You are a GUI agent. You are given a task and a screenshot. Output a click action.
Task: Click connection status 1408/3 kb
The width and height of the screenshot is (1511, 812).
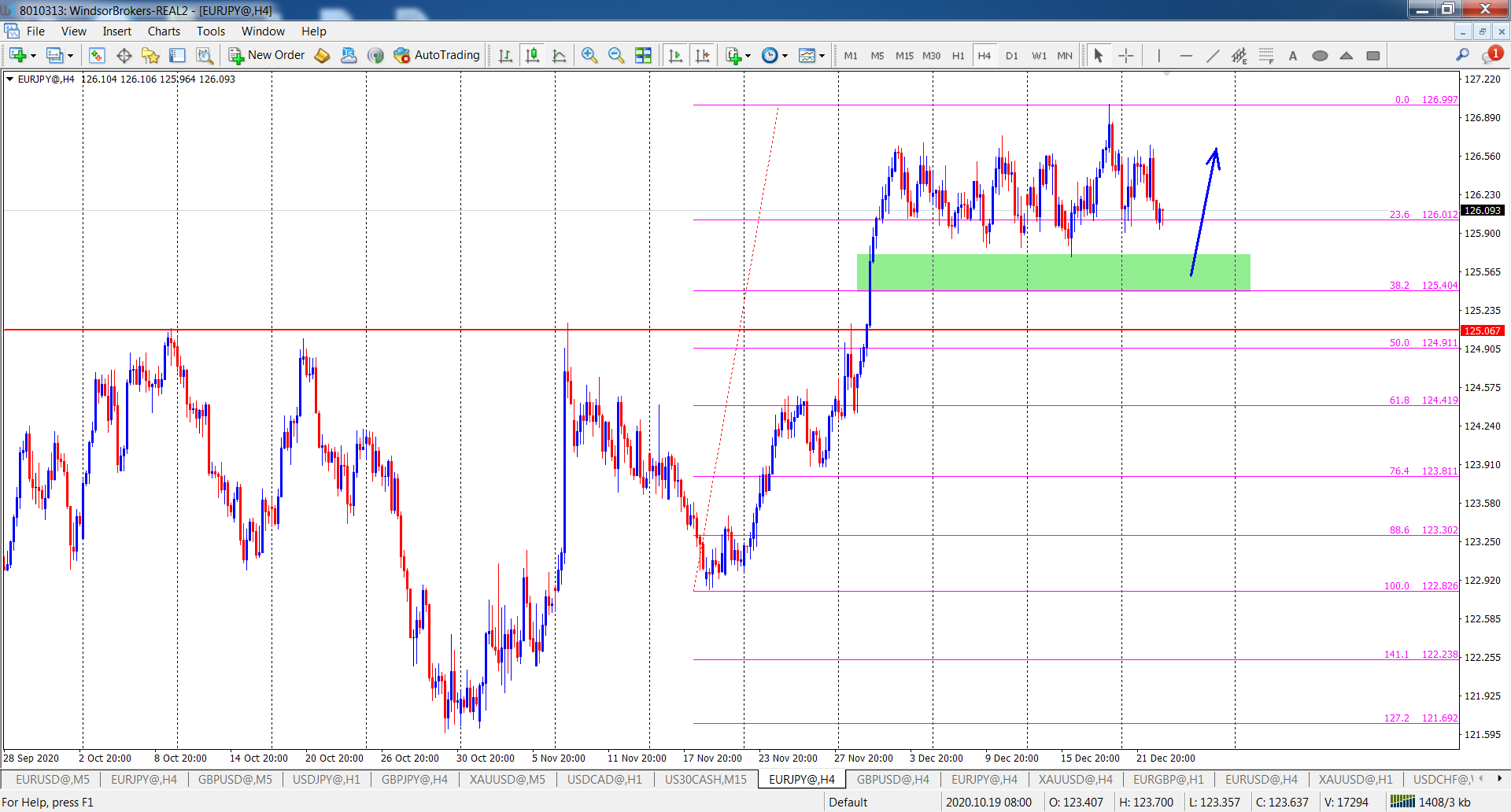pyautogui.click(x=1431, y=802)
